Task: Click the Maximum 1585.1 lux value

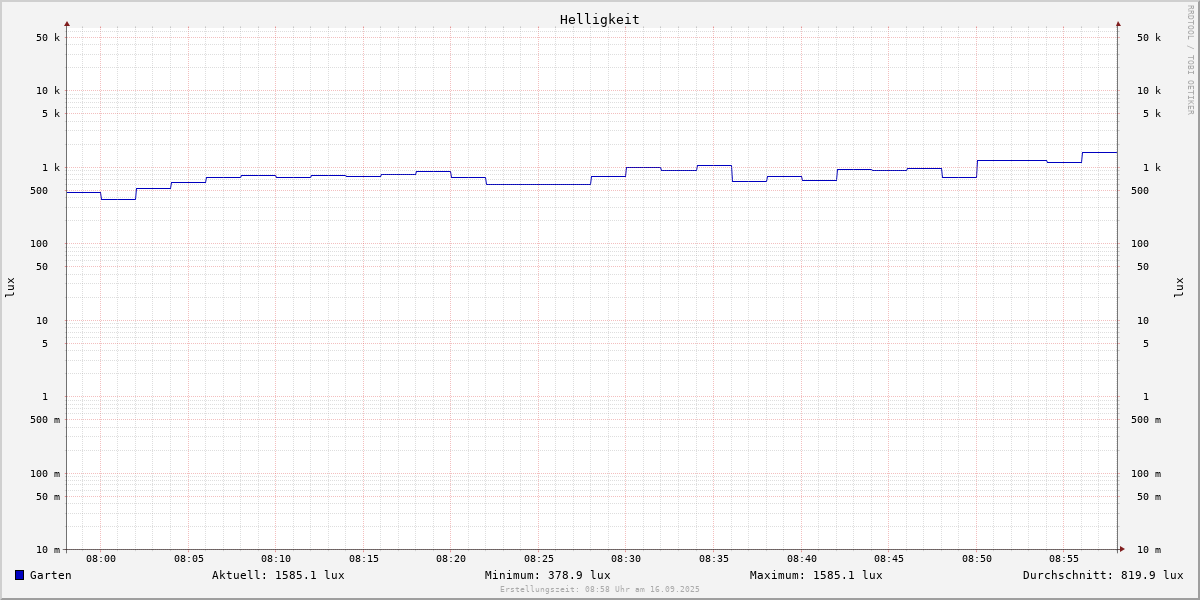Action: click(x=816, y=575)
